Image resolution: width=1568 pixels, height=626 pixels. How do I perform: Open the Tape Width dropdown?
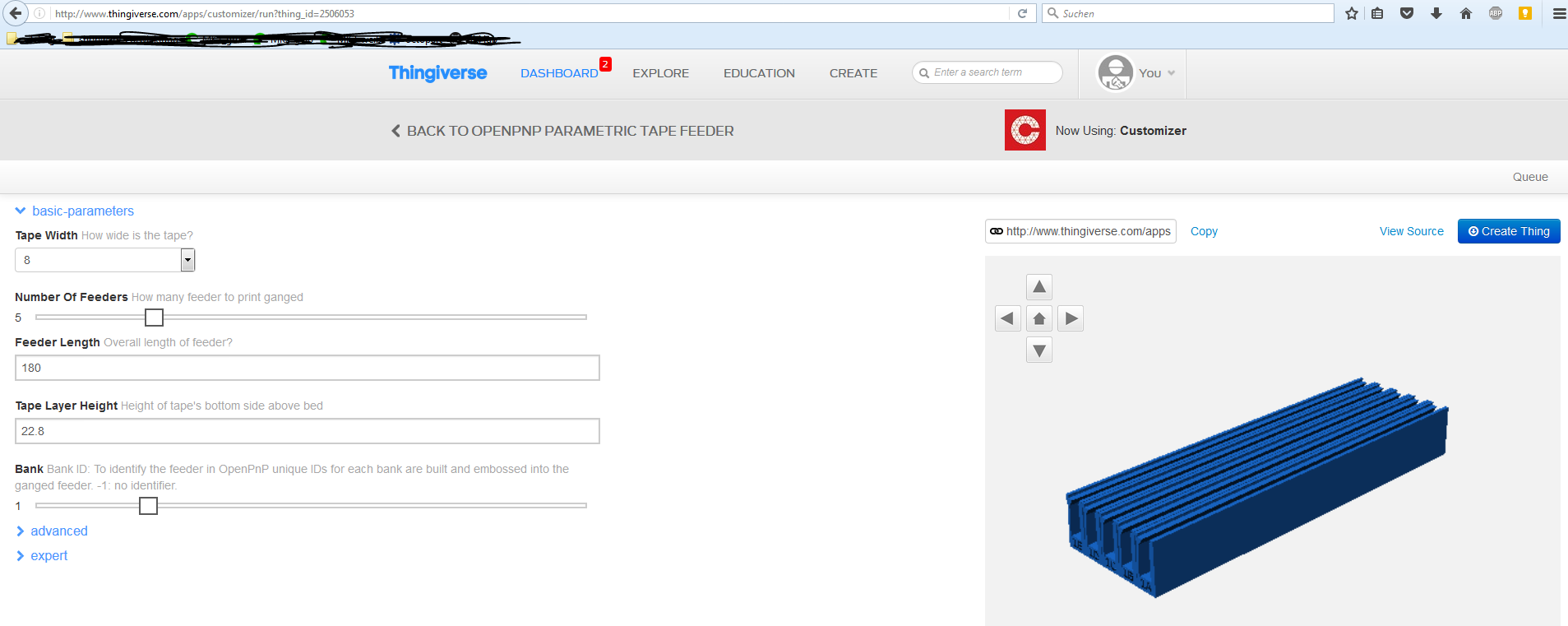[x=104, y=260]
